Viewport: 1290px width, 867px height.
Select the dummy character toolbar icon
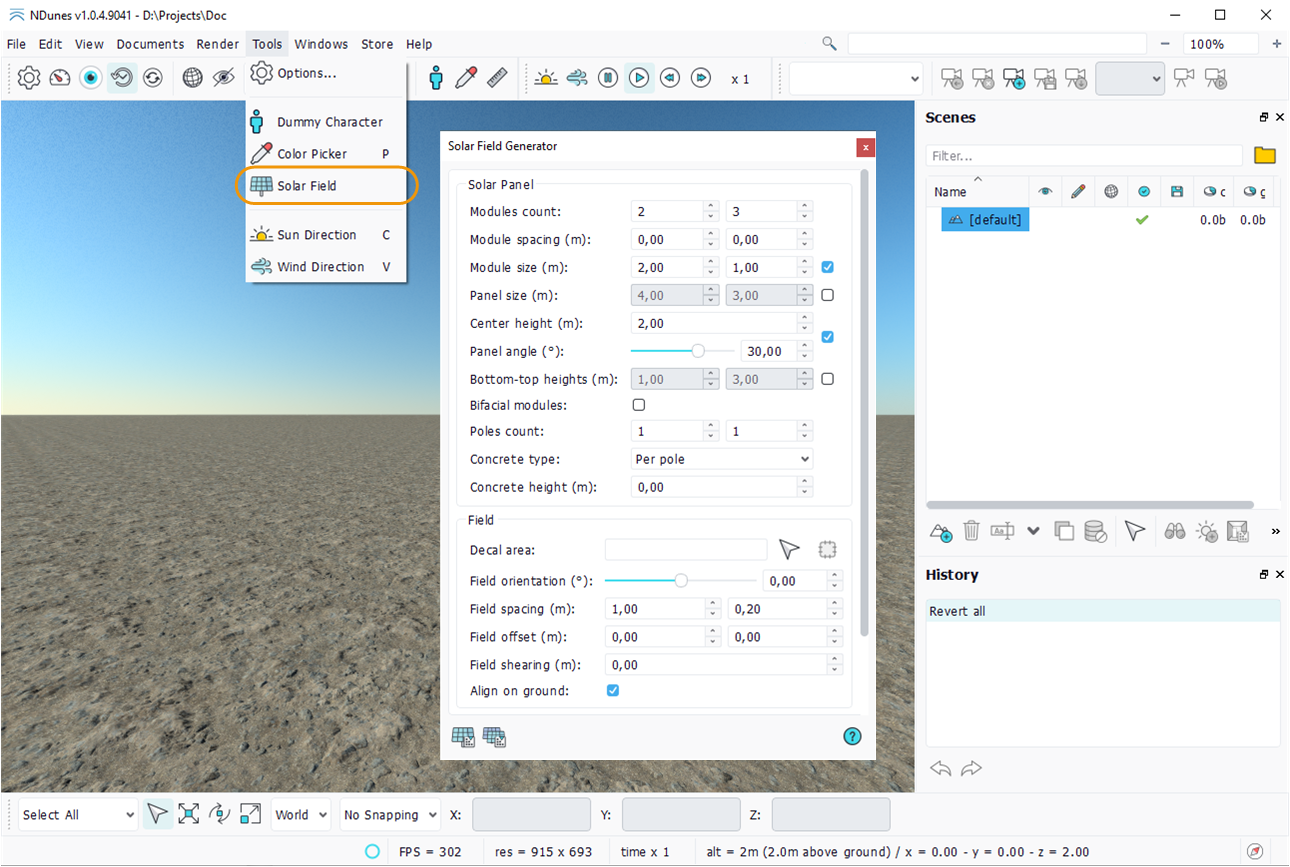coord(435,78)
